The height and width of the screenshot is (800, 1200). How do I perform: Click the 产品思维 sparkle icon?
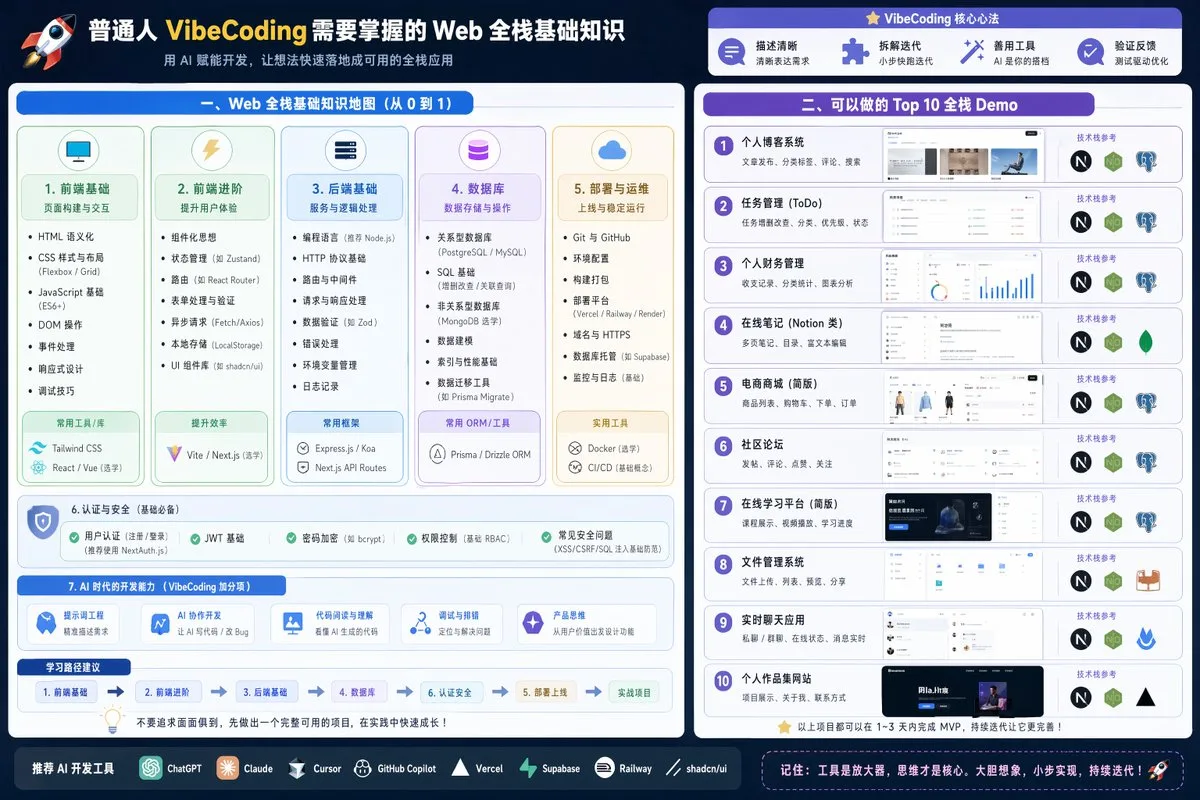coord(533,623)
